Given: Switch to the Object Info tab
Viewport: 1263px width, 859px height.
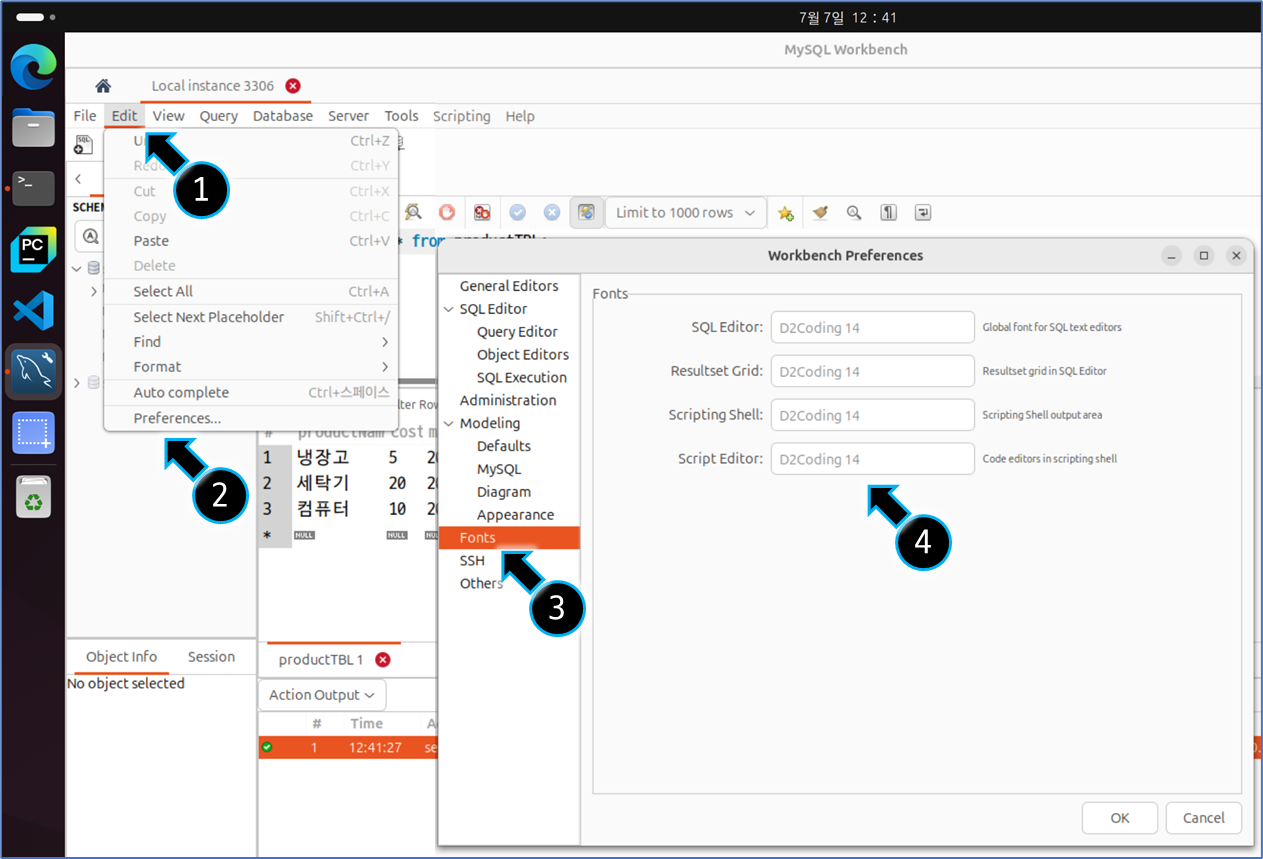Looking at the screenshot, I should (121, 657).
